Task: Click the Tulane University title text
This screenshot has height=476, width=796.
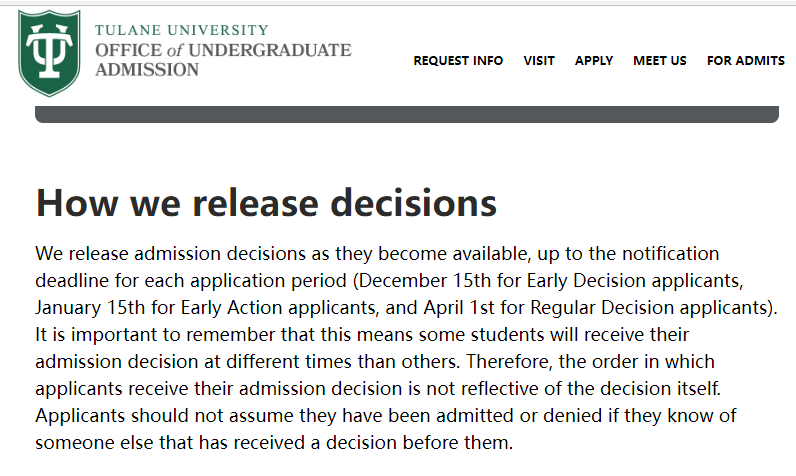Action: pyautogui.click(x=181, y=30)
